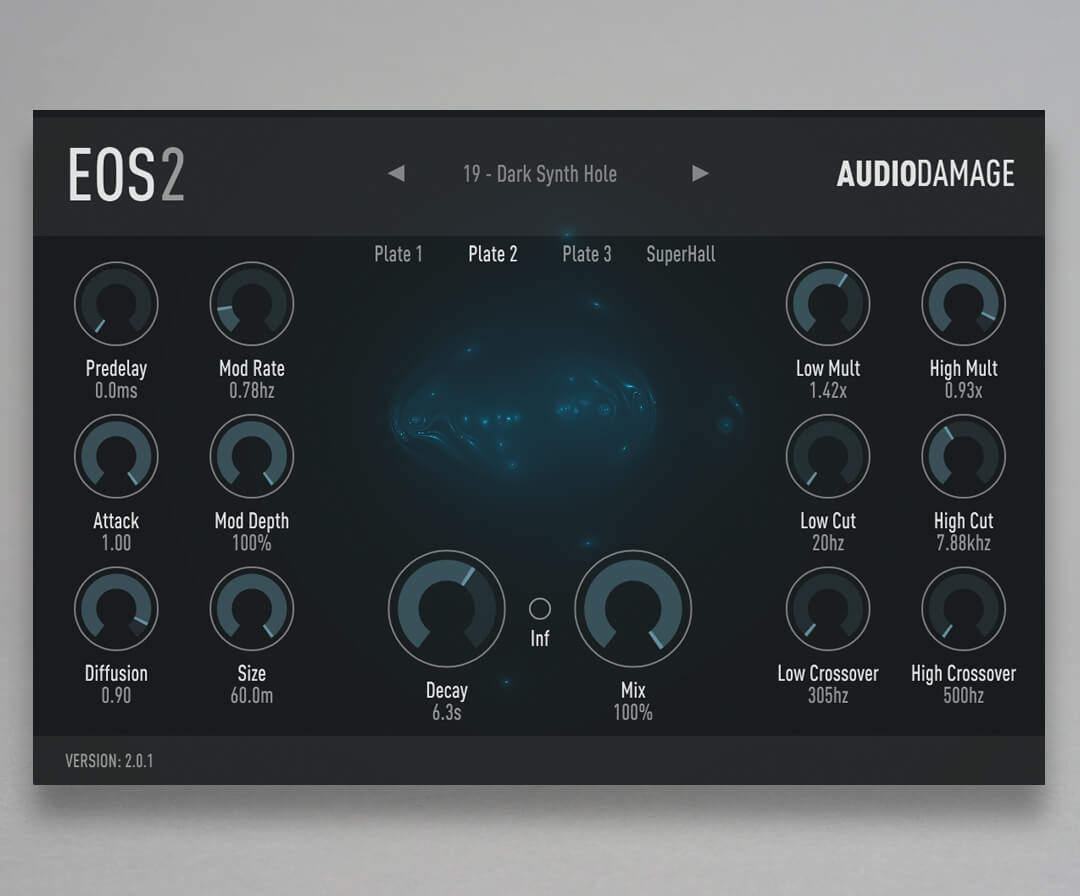Choose the SuperHall algorithm
Viewport: 1080px width, 896px height.
pyautogui.click(x=681, y=254)
